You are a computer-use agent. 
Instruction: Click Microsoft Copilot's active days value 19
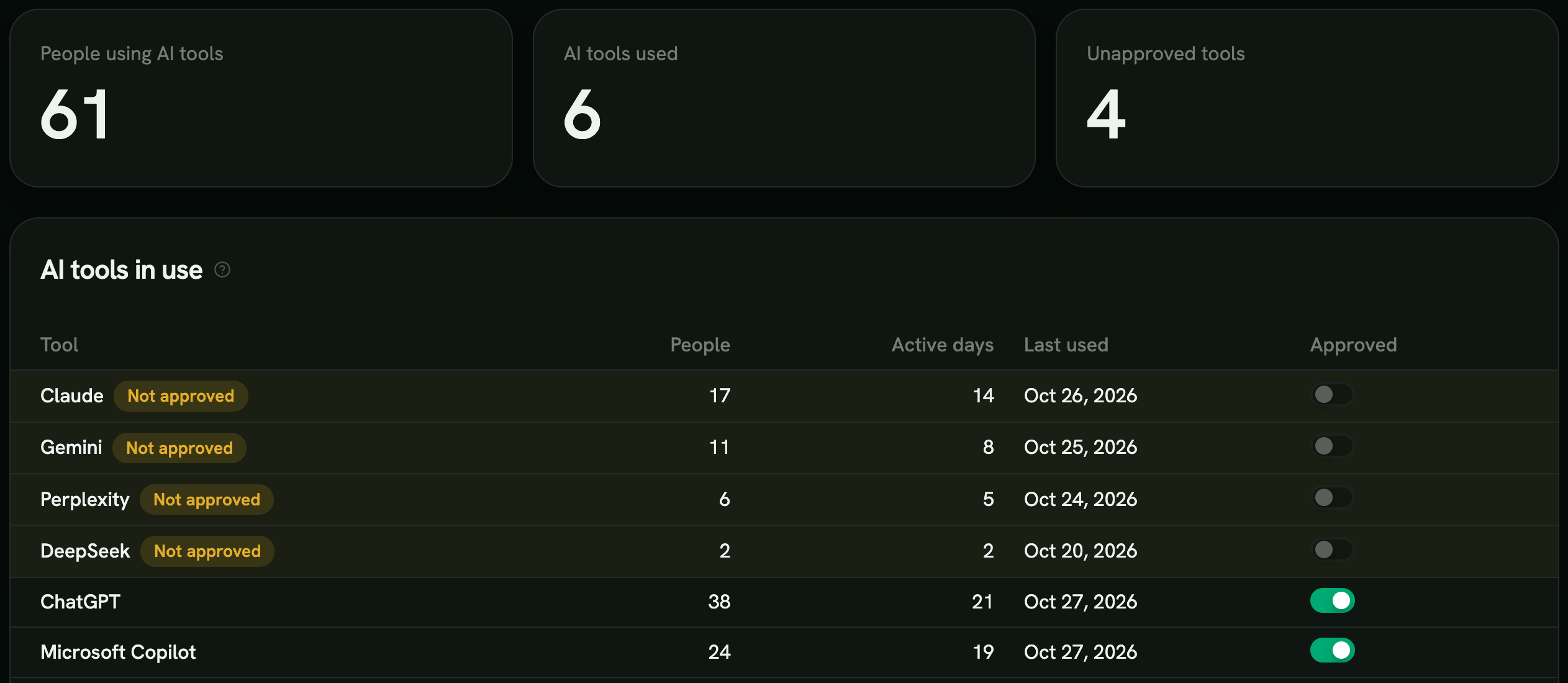click(983, 652)
